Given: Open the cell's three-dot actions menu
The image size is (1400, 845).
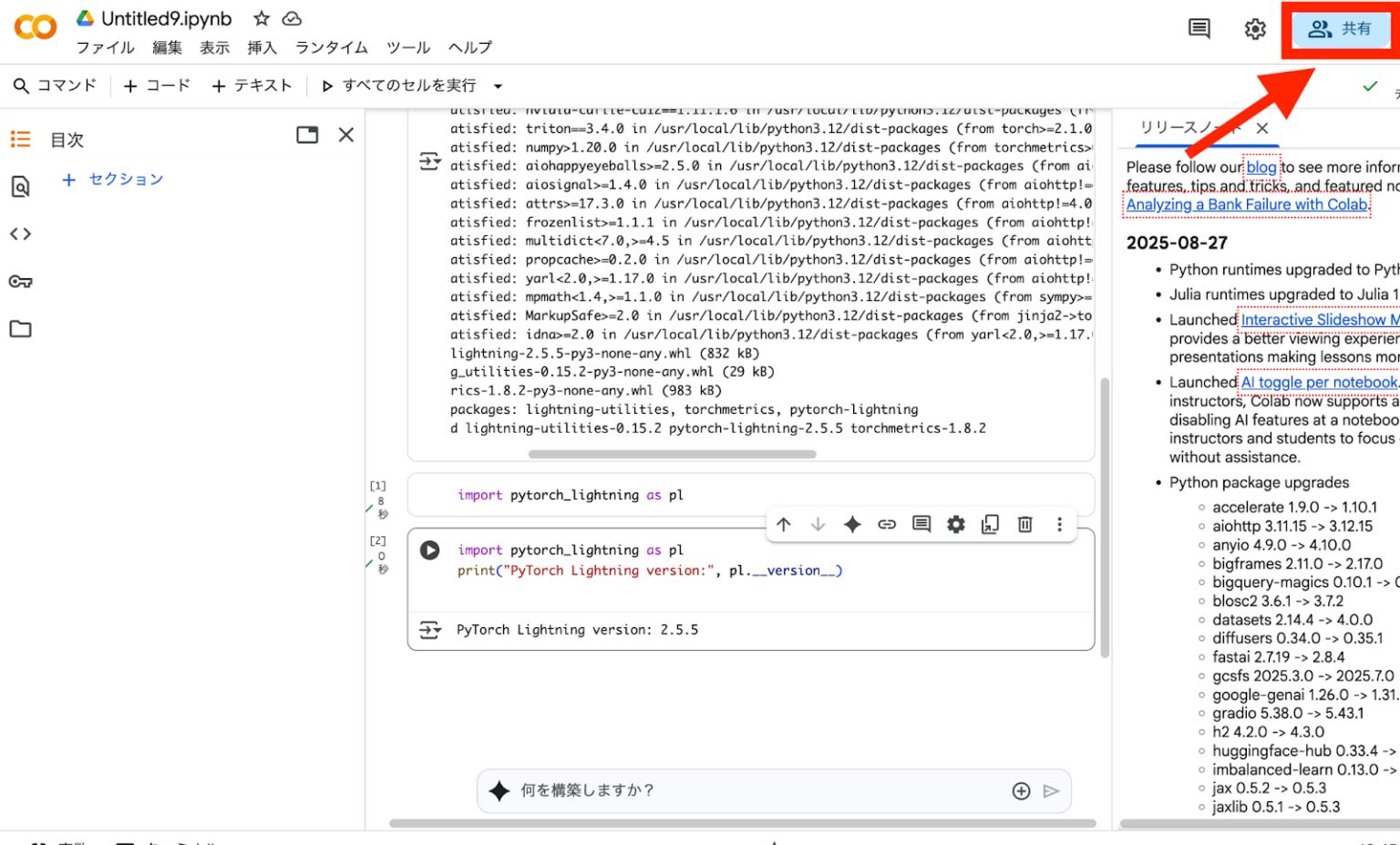Looking at the screenshot, I should tap(1059, 524).
